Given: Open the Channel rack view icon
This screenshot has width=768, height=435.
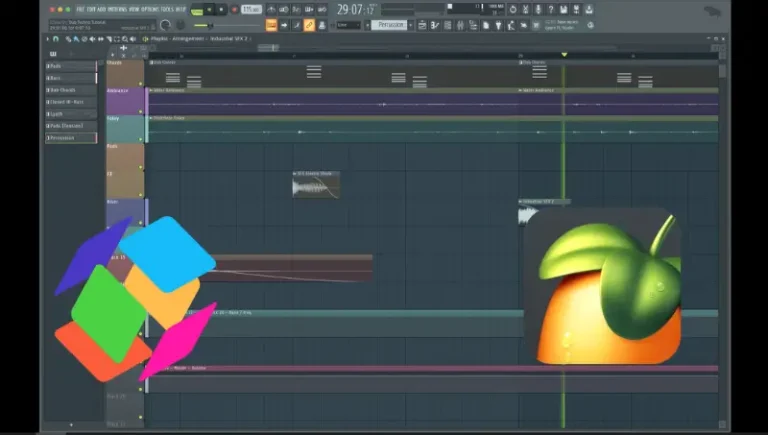Looking at the screenshot, I should tap(447, 25).
